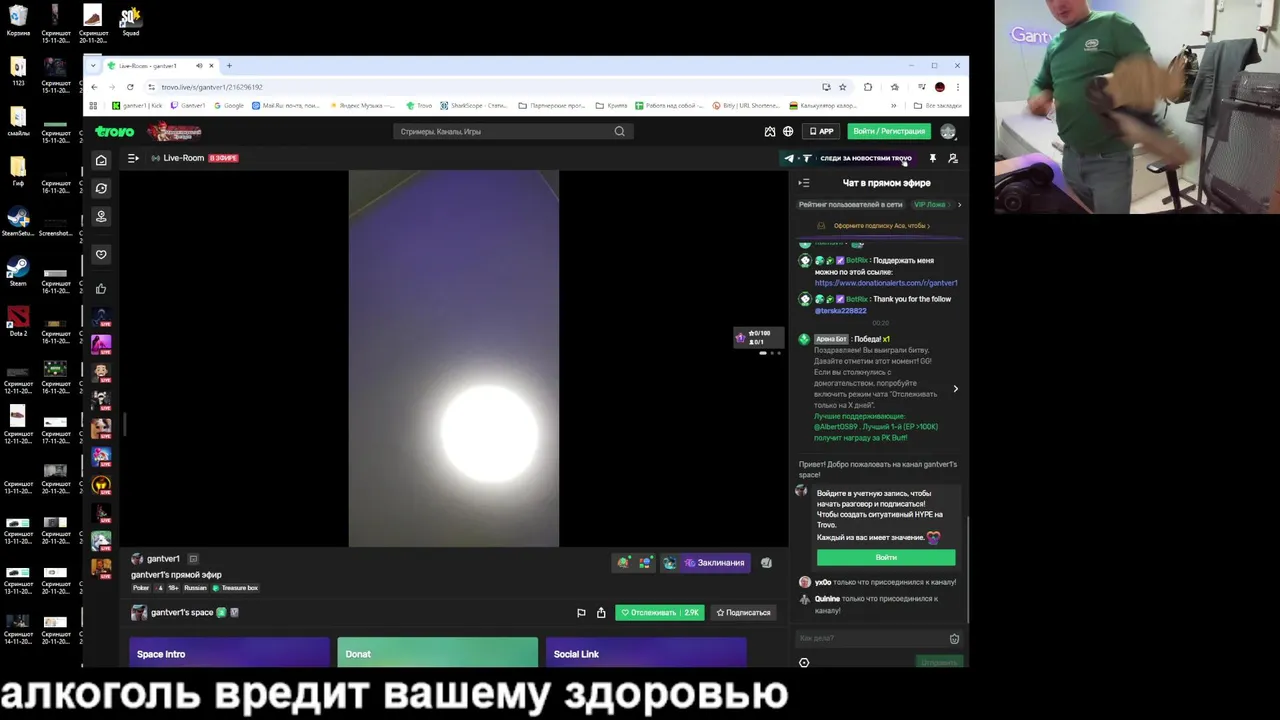Screen dimensions: 1280x720
Task: Open the chat gift box icon
Action: click(954, 639)
